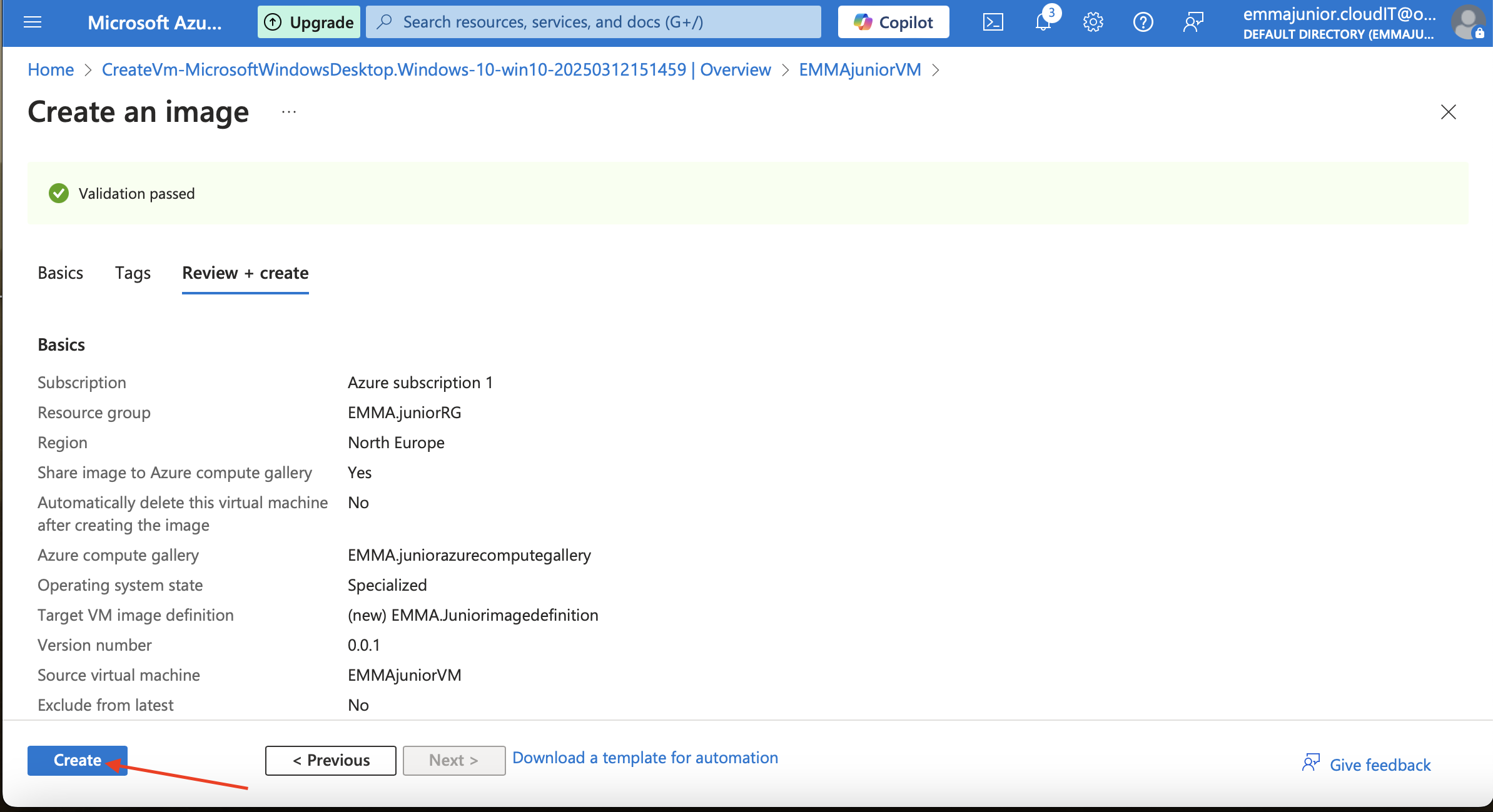1493x812 pixels.
Task: Open Cloud Shell terminal icon
Action: pyautogui.click(x=993, y=23)
